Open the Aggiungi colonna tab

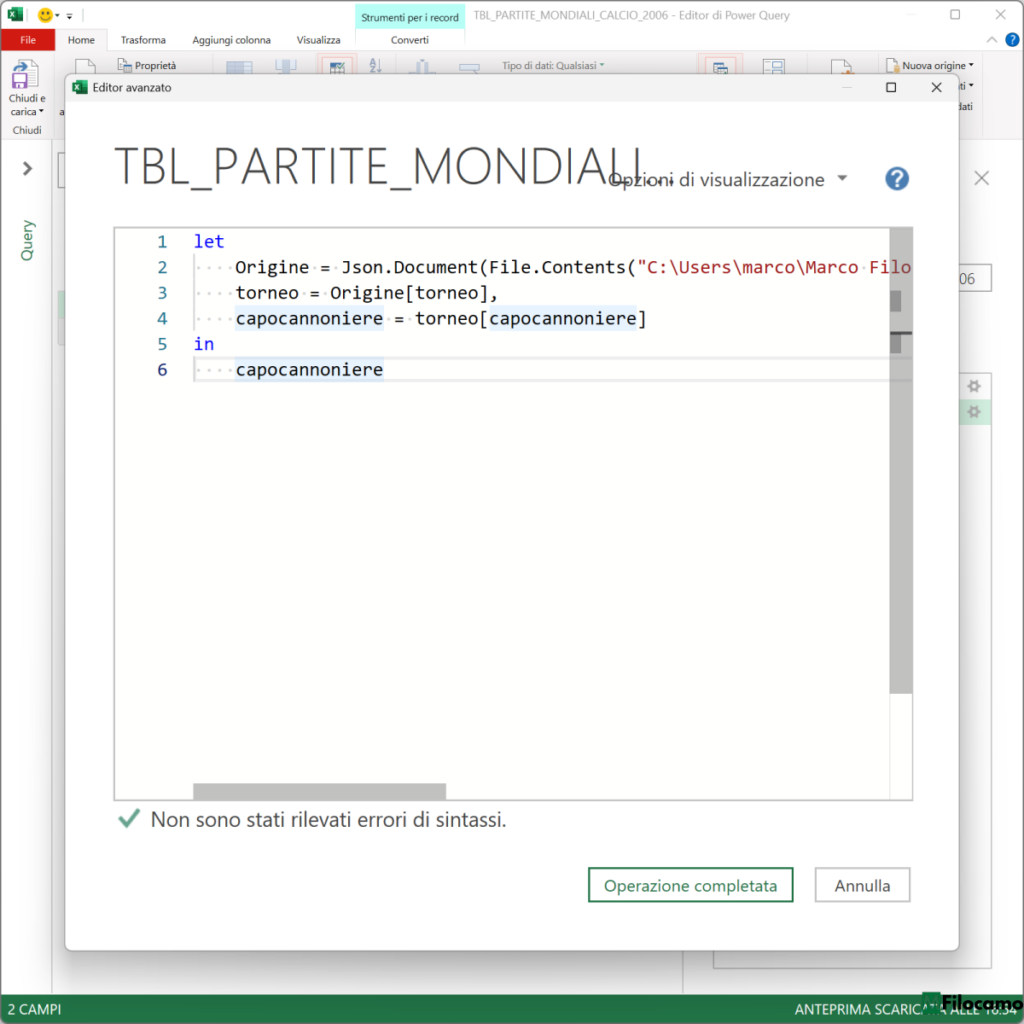click(231, 40)
